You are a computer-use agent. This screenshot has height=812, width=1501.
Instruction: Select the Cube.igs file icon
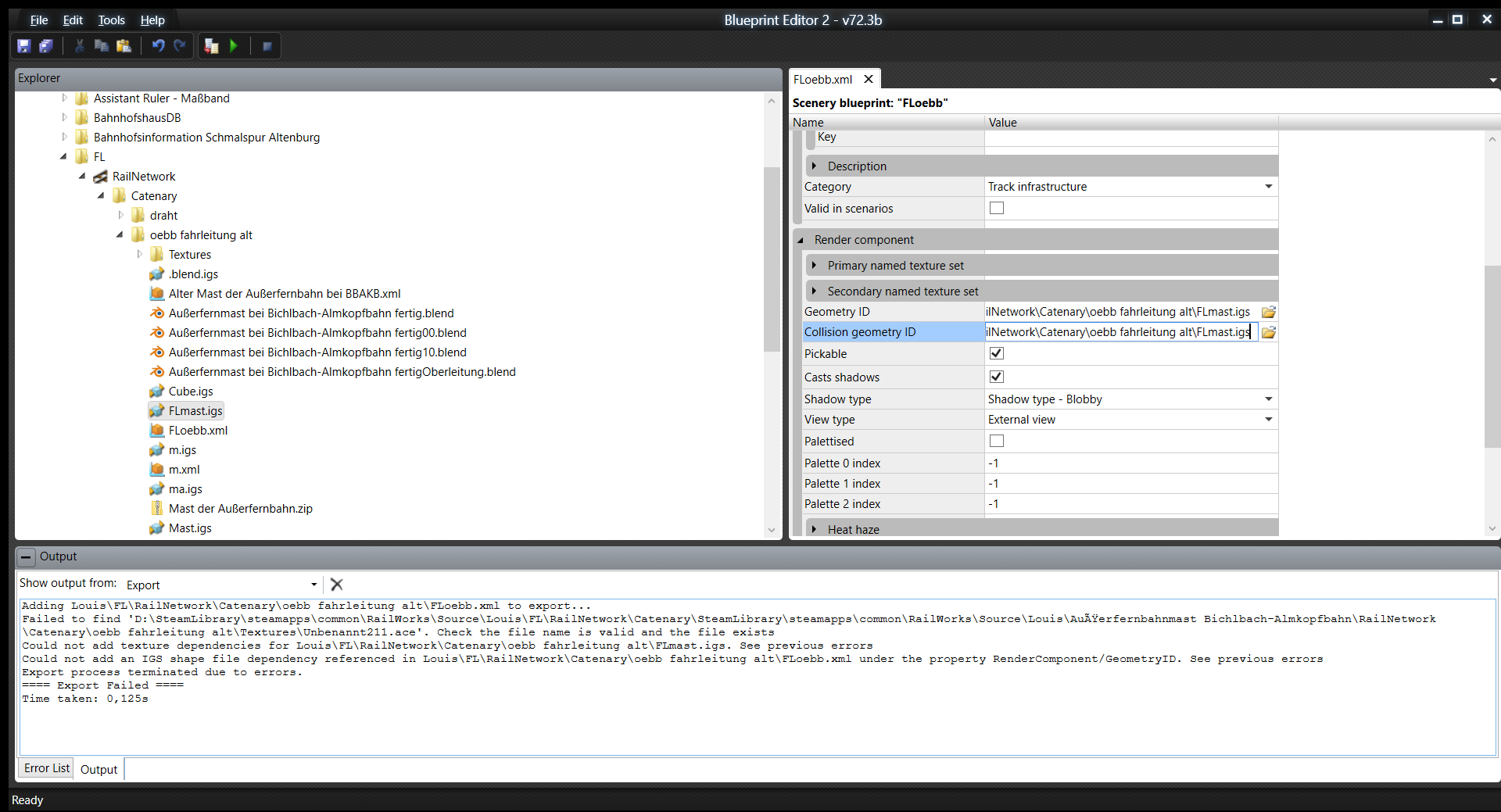pyautogui.click(x=157, y=392)
